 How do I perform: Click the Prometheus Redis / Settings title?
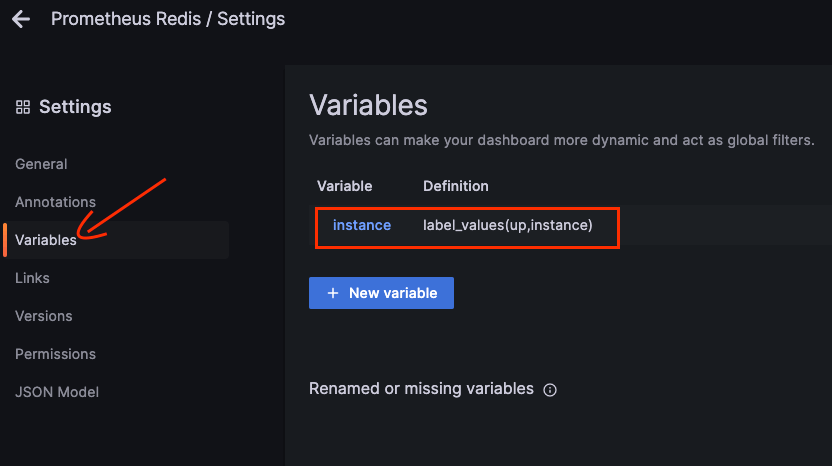click(168, 19)
